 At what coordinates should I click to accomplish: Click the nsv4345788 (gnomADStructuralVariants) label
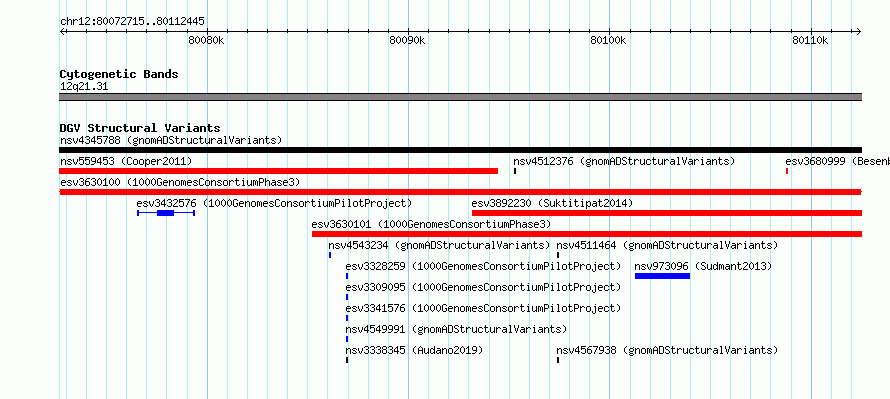click(x=171, y=140)
